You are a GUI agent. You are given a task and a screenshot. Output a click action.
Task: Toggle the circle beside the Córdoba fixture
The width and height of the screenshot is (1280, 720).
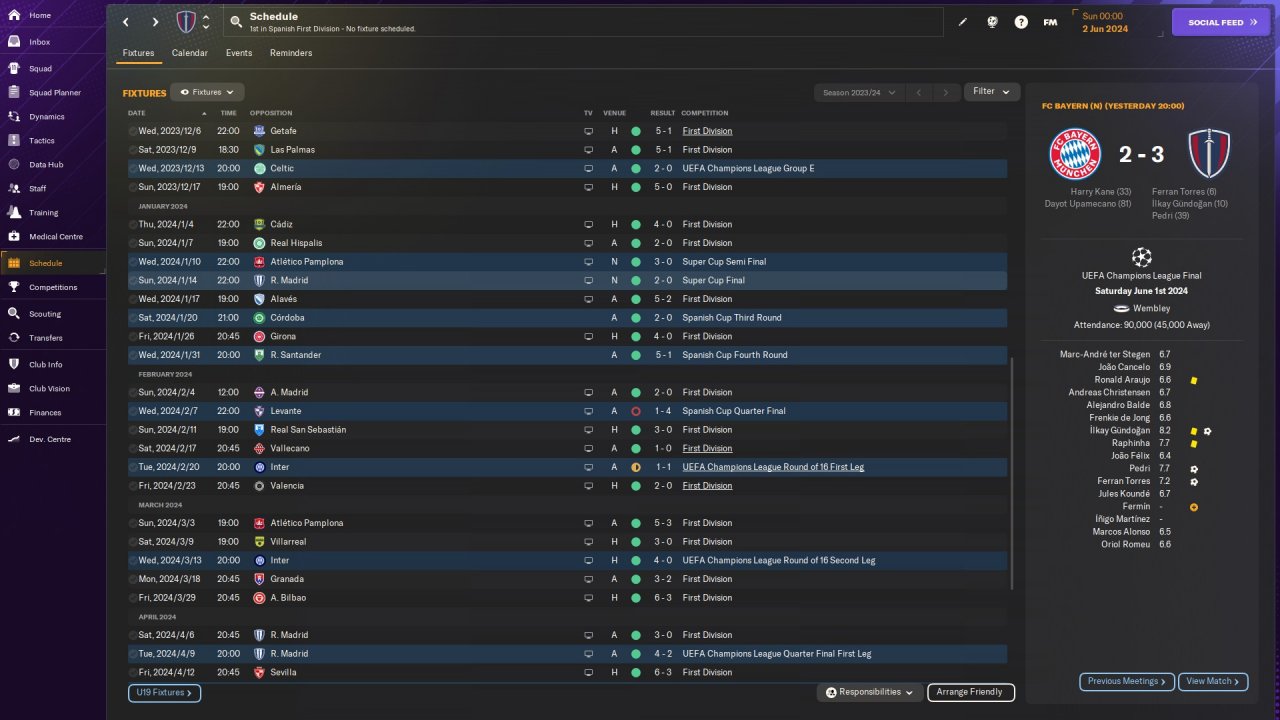[x=133, y=318]
